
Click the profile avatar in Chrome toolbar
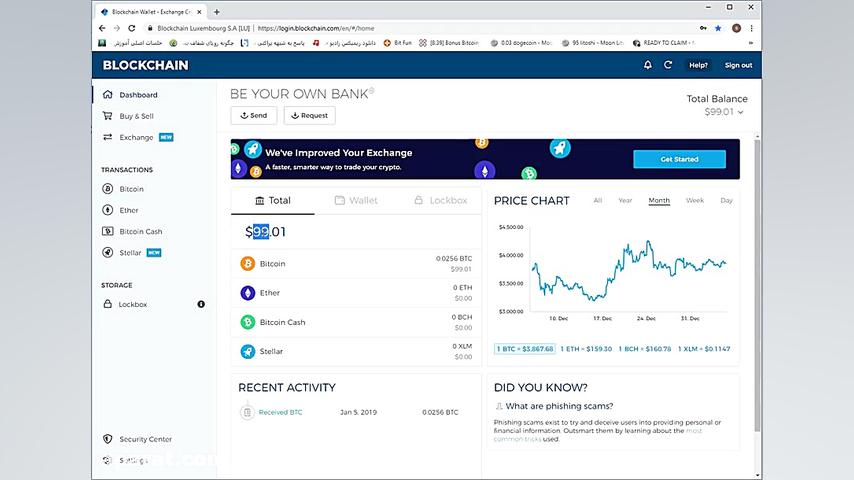[x=736, y=28]
